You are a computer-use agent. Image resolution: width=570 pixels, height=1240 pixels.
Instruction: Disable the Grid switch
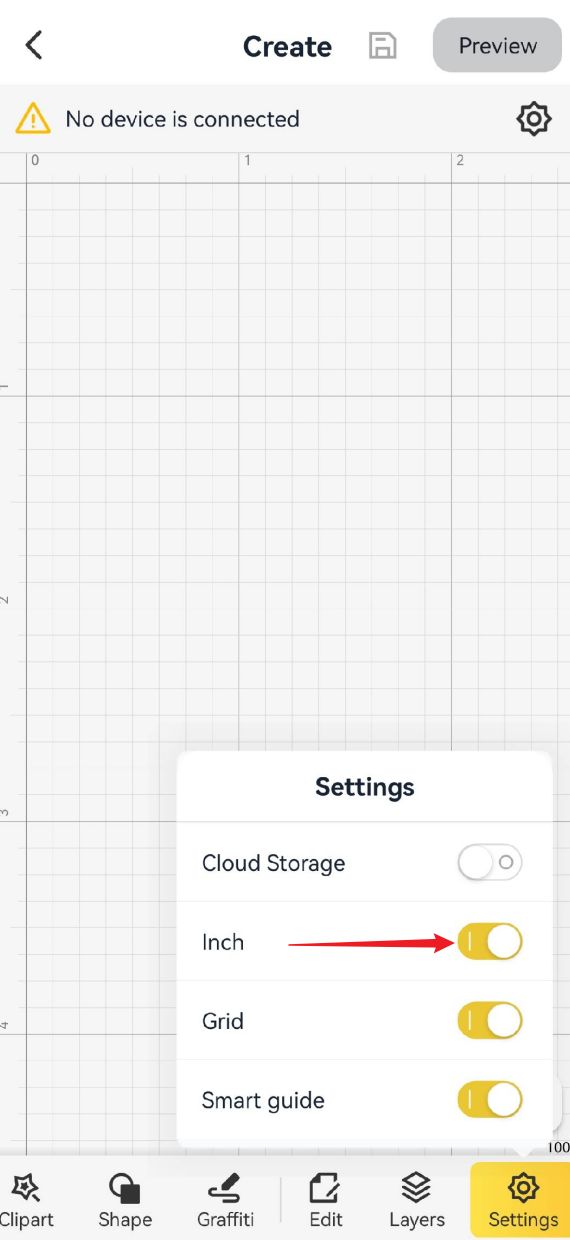pos(490,1020)
